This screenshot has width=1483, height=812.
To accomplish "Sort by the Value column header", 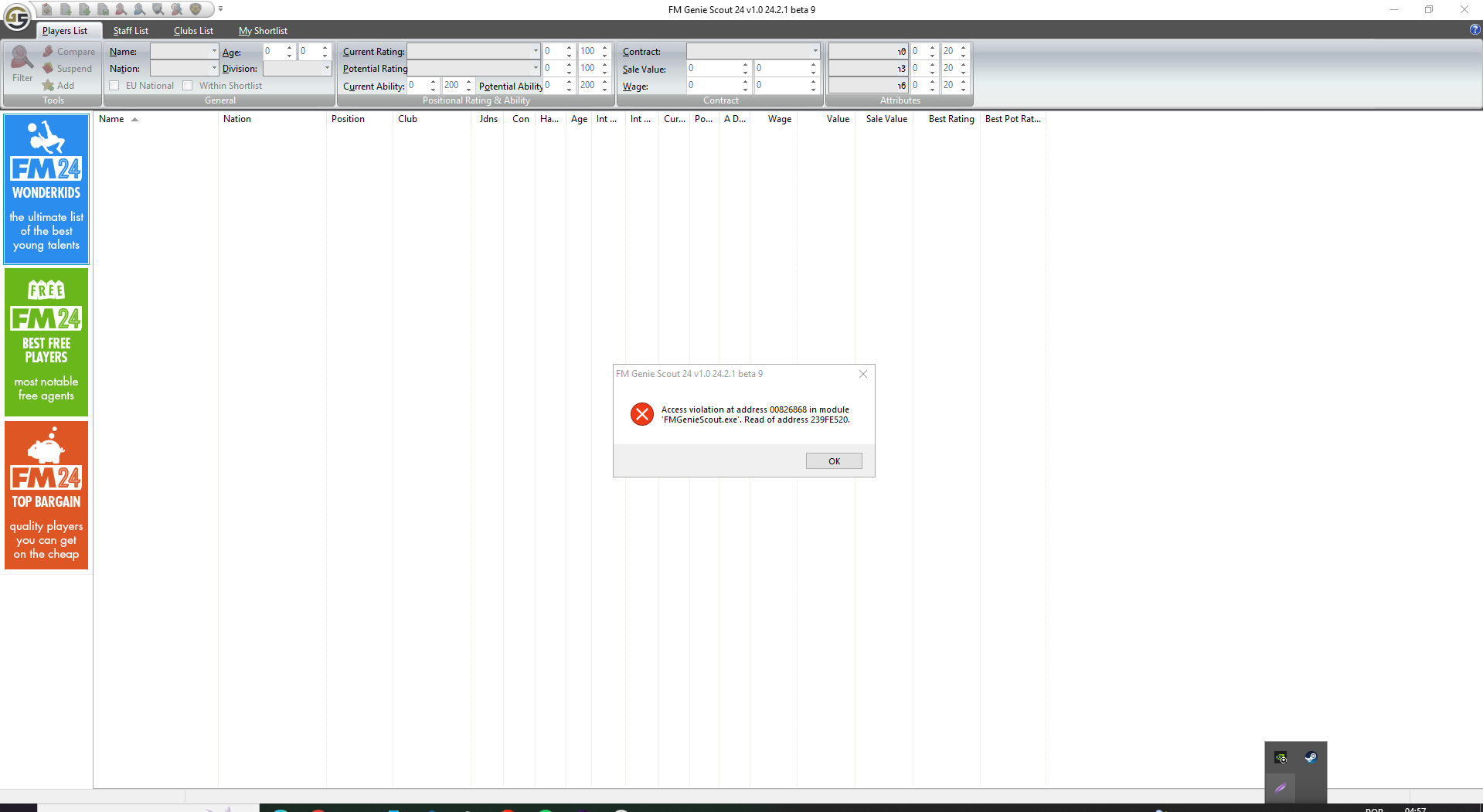I will [826, 119].
